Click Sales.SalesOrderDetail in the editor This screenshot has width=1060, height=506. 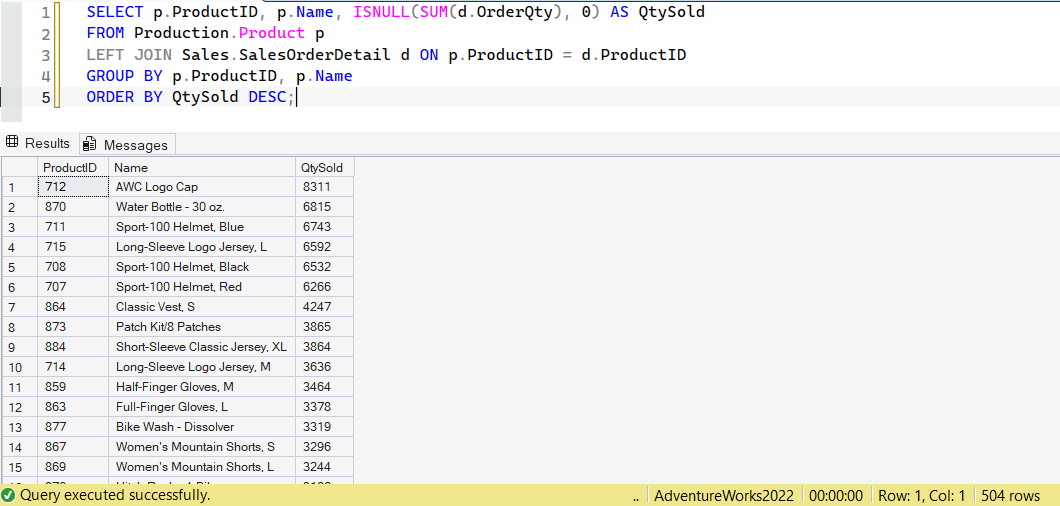(287, 55)
